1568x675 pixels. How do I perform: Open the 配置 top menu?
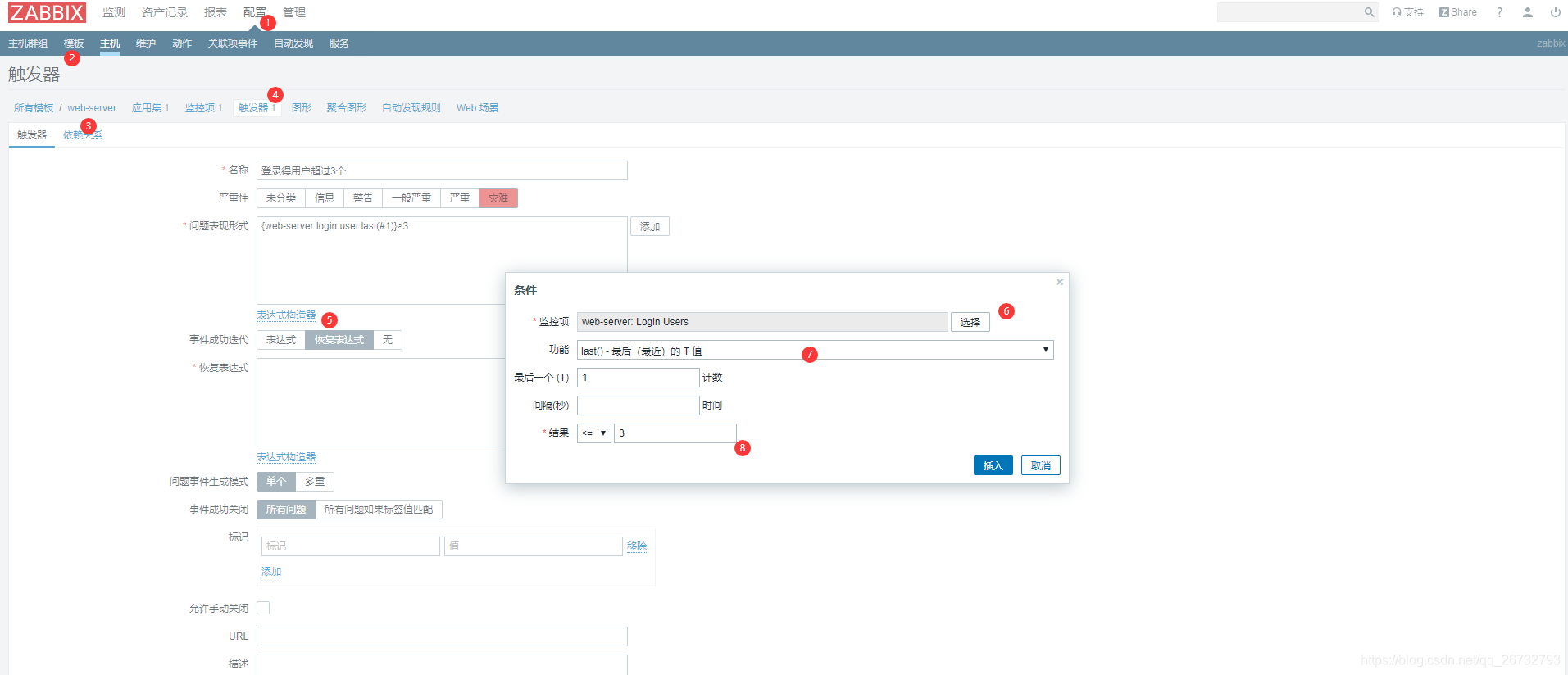point(255,12)
